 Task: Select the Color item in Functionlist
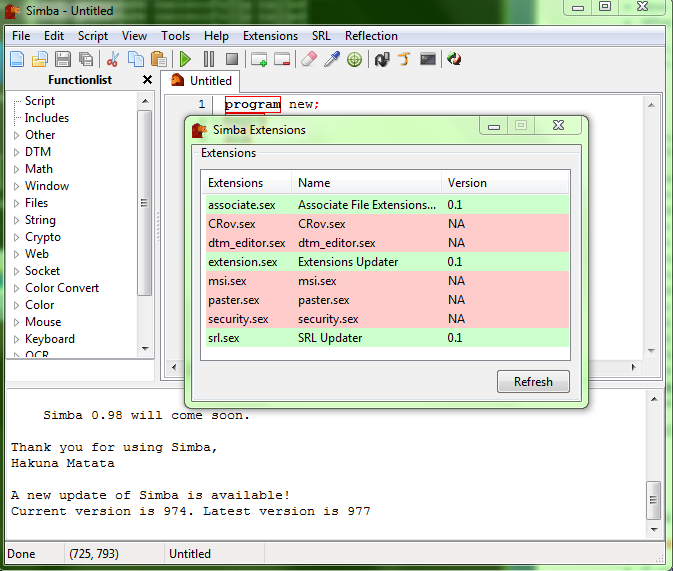39,305
